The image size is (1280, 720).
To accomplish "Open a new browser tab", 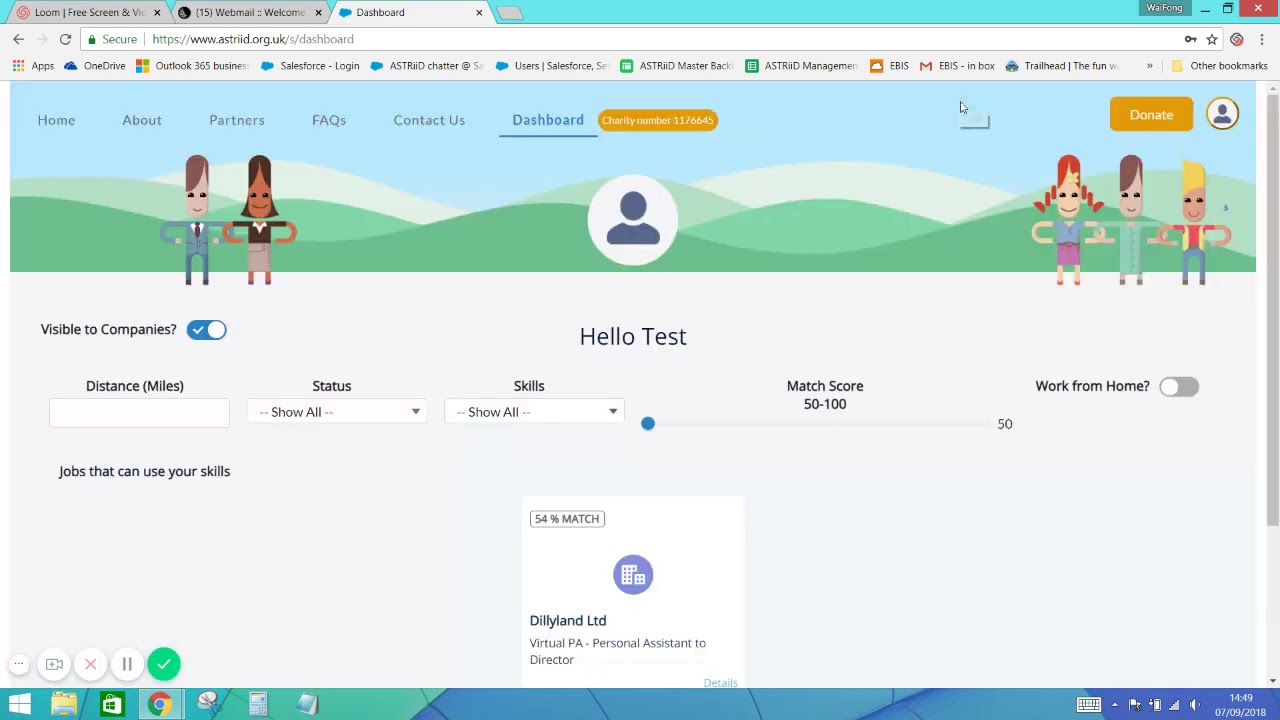I will pos(509,13).
